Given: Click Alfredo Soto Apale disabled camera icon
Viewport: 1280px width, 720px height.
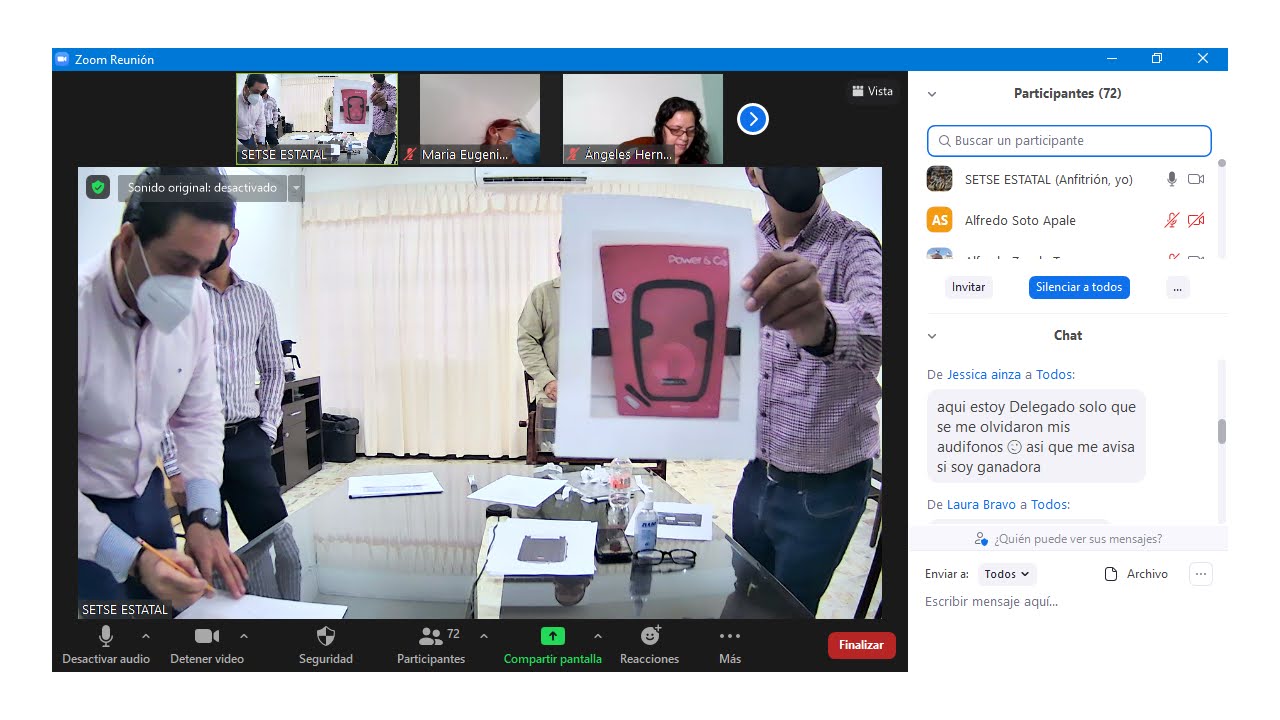Looking at the screenshot, I should [1196, 220].
